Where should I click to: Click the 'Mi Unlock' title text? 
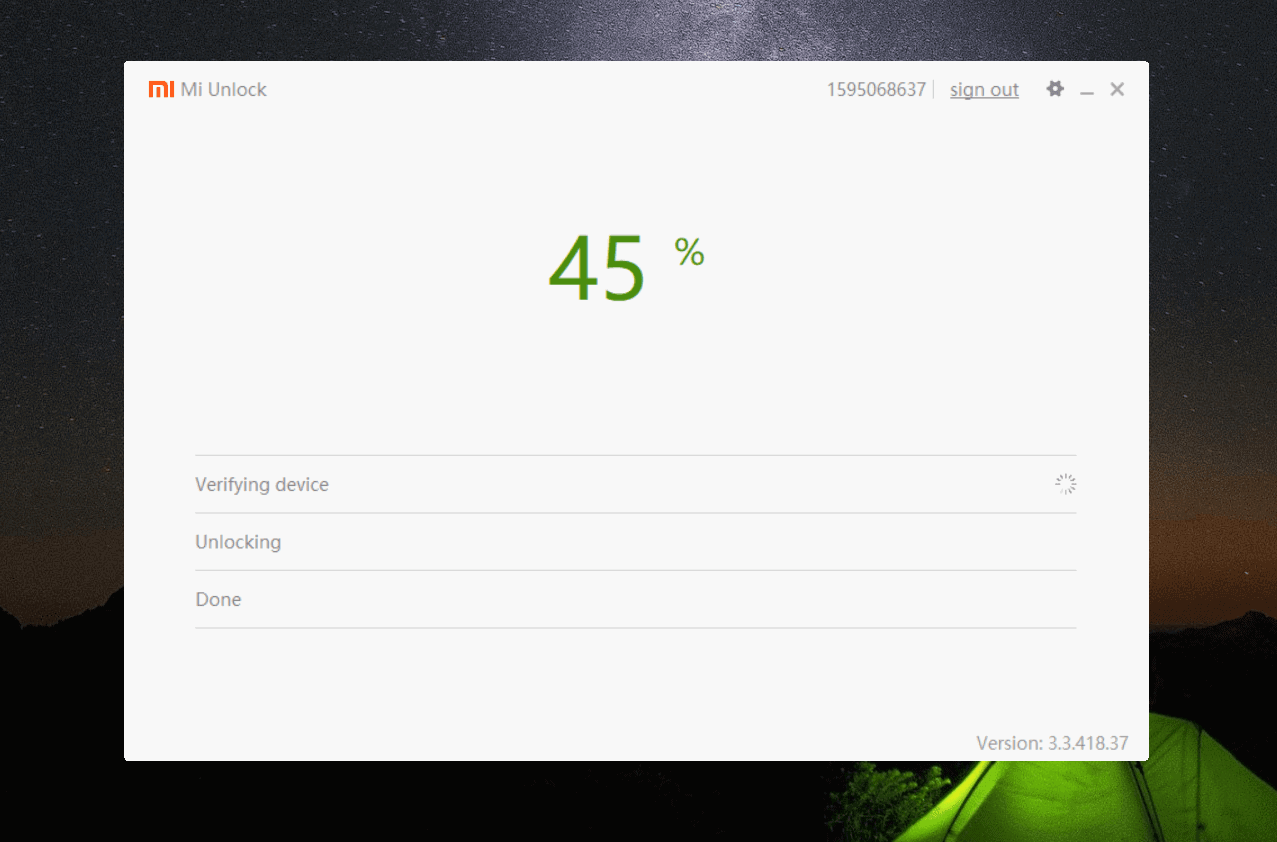(x=224, y=90)
